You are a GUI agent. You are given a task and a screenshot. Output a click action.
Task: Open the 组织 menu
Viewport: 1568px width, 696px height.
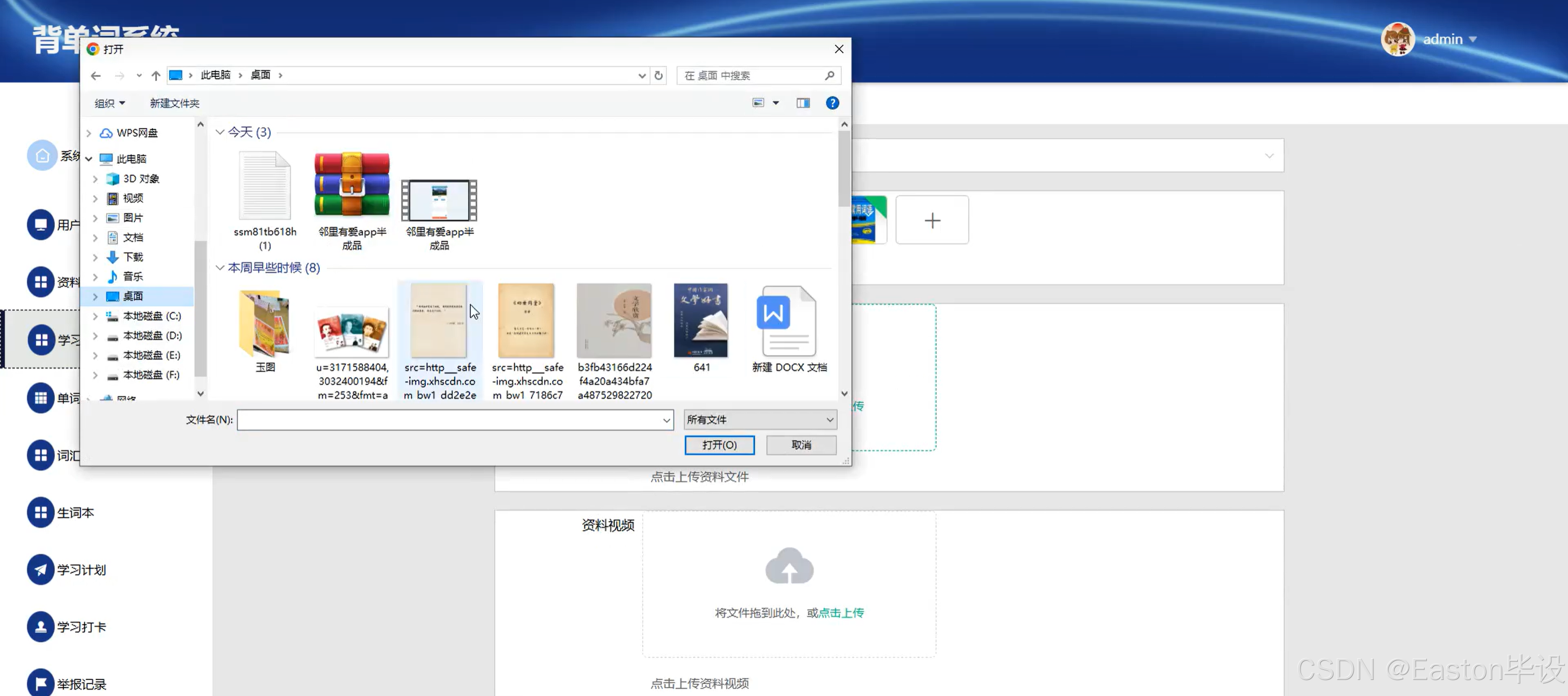(x=110, y=104)
